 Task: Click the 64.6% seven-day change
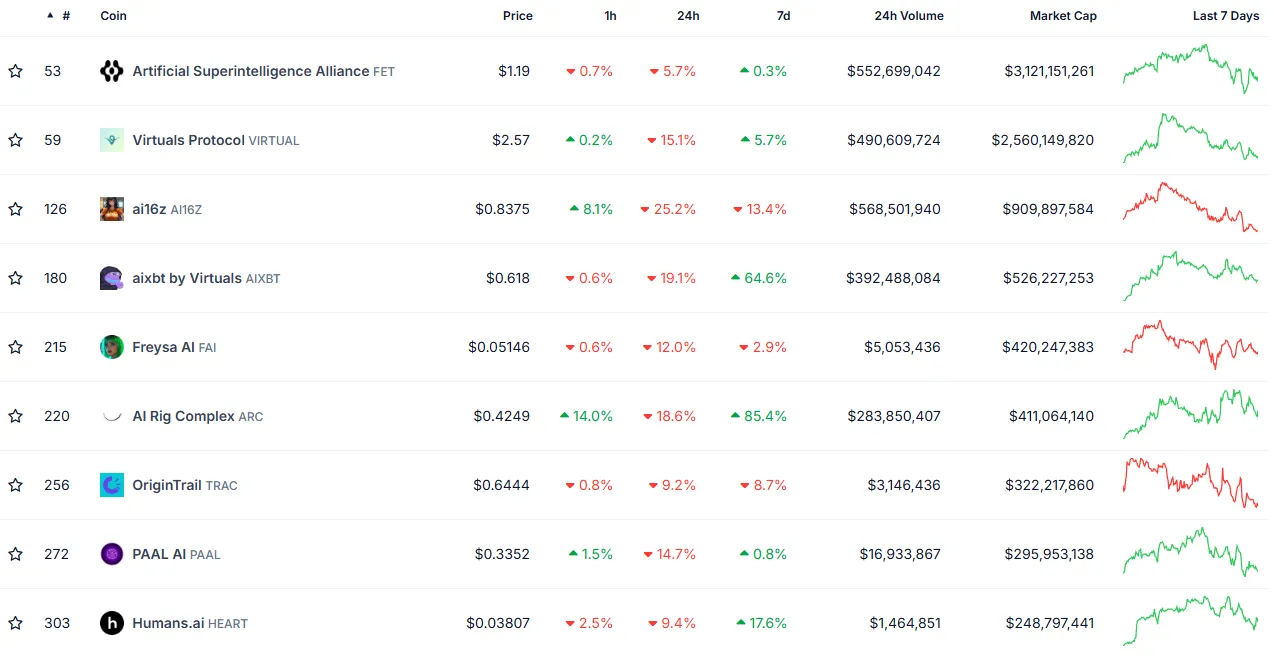(759, 278)
